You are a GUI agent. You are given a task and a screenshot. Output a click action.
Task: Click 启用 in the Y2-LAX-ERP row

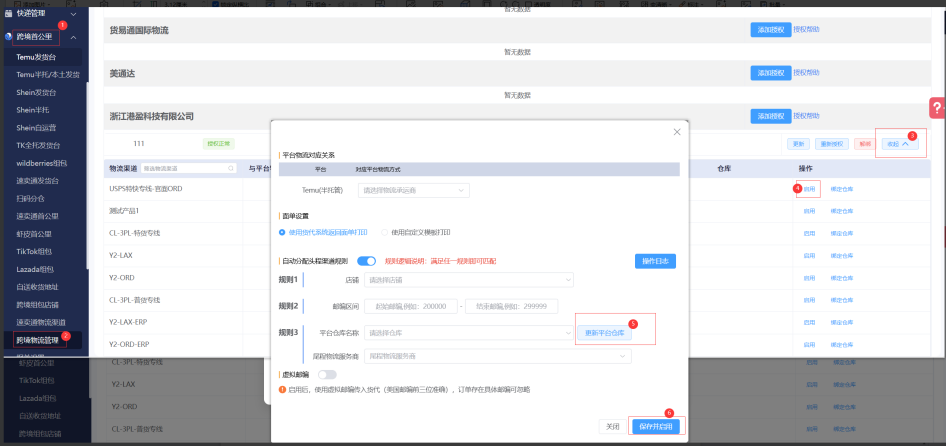click(809, 322)
